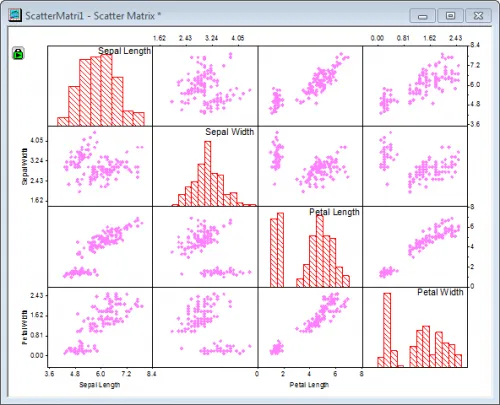Viewport: 500px width, 405px height.
Task: Select the Petal Length histogram title
Action: click(x=334, y=212)
